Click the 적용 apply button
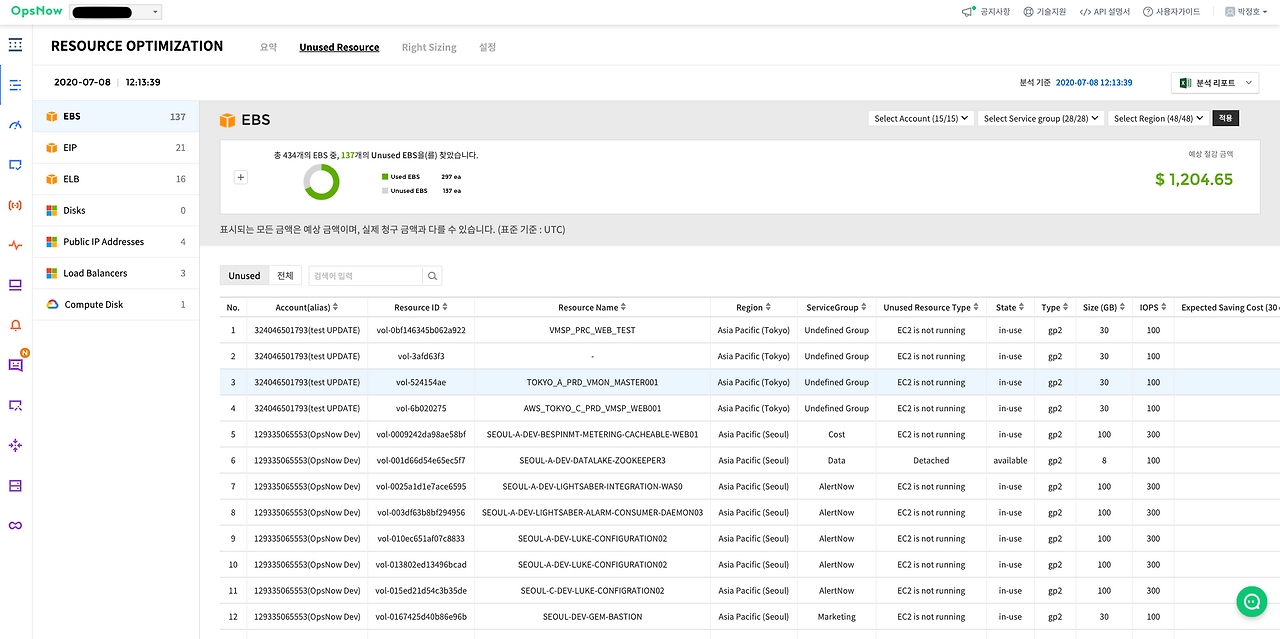Image resolution: width=1280 pixels, height=639 pixels. (x=1225, y=118)
